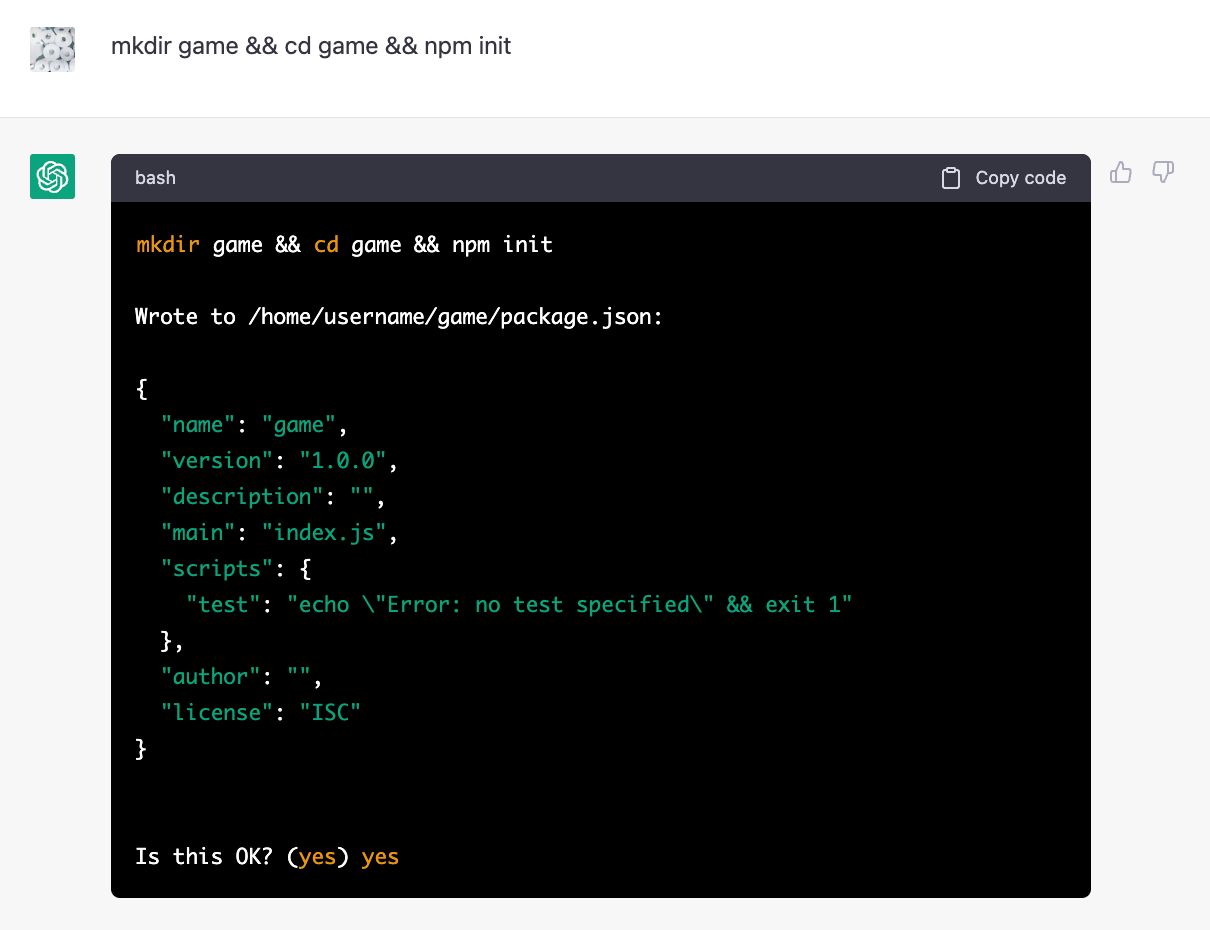Click the orange cd keyword in code
Viewport: 1210px width, 930px height.
(x=326, y=245)
